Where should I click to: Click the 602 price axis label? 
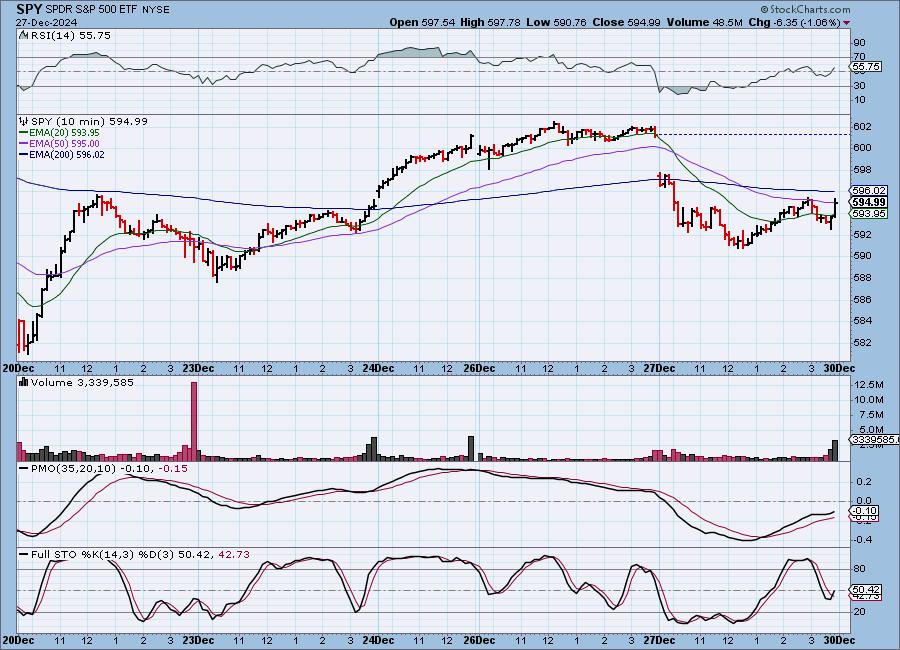click(x=863, y=127)
